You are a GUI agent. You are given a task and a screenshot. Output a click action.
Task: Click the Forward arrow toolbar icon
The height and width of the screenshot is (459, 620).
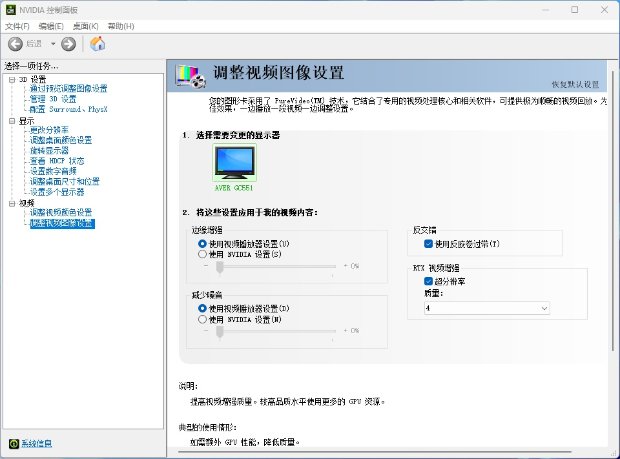click(68, 44)
